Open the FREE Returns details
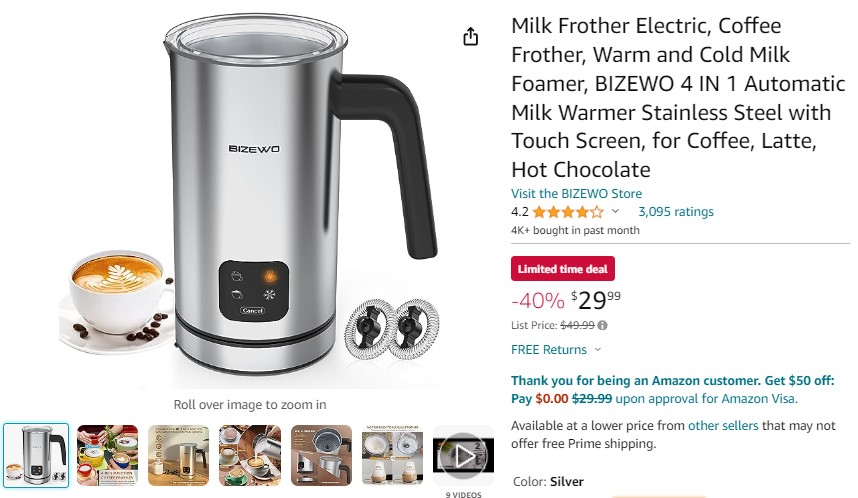 549,350
